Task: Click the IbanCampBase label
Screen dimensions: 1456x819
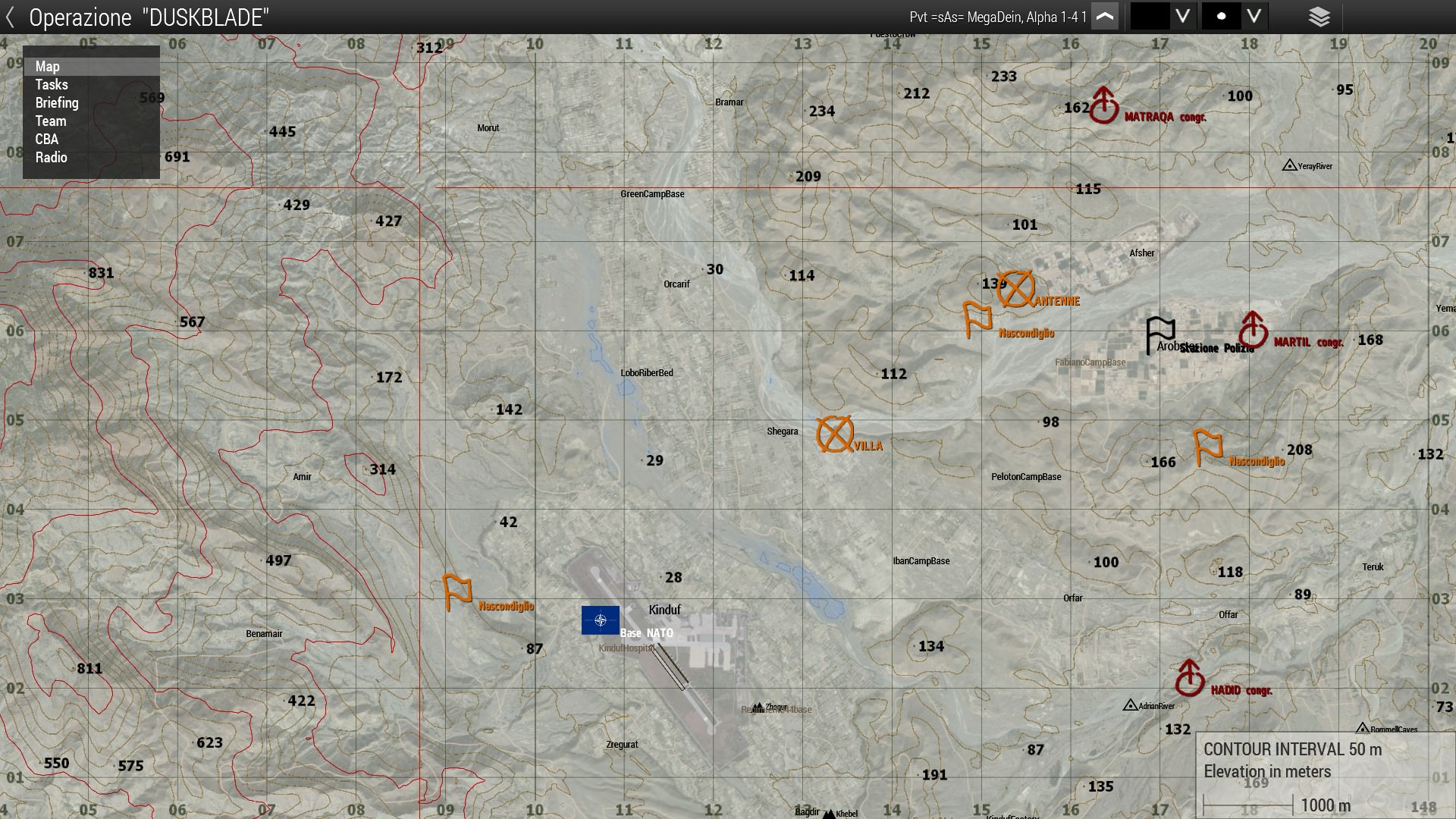Action: (921, 561)
